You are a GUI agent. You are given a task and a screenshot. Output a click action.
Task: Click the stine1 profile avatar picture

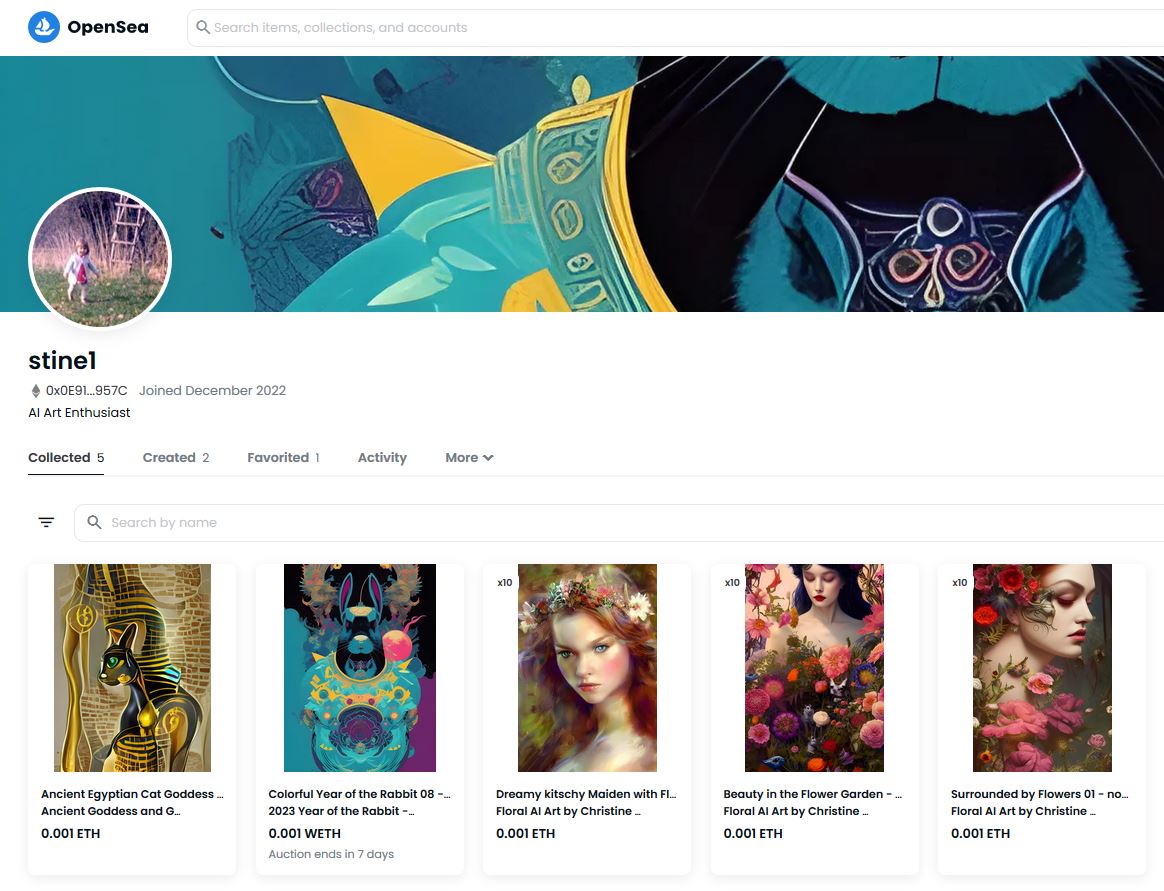99,258
